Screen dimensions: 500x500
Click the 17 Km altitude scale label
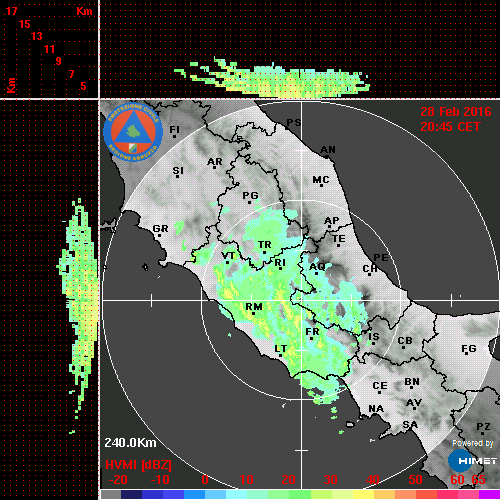[x=11, y=11]
